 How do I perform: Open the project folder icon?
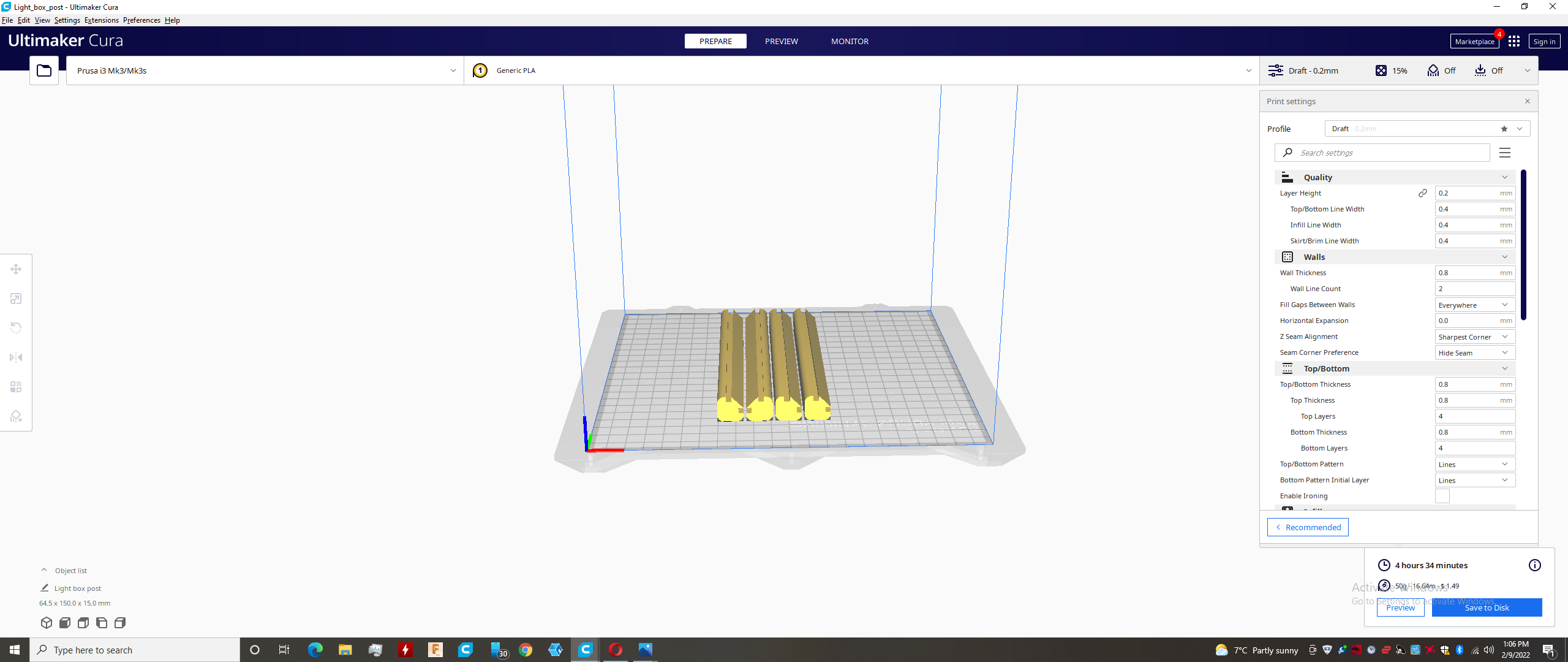pyautogui.click(x=43, y=70)
